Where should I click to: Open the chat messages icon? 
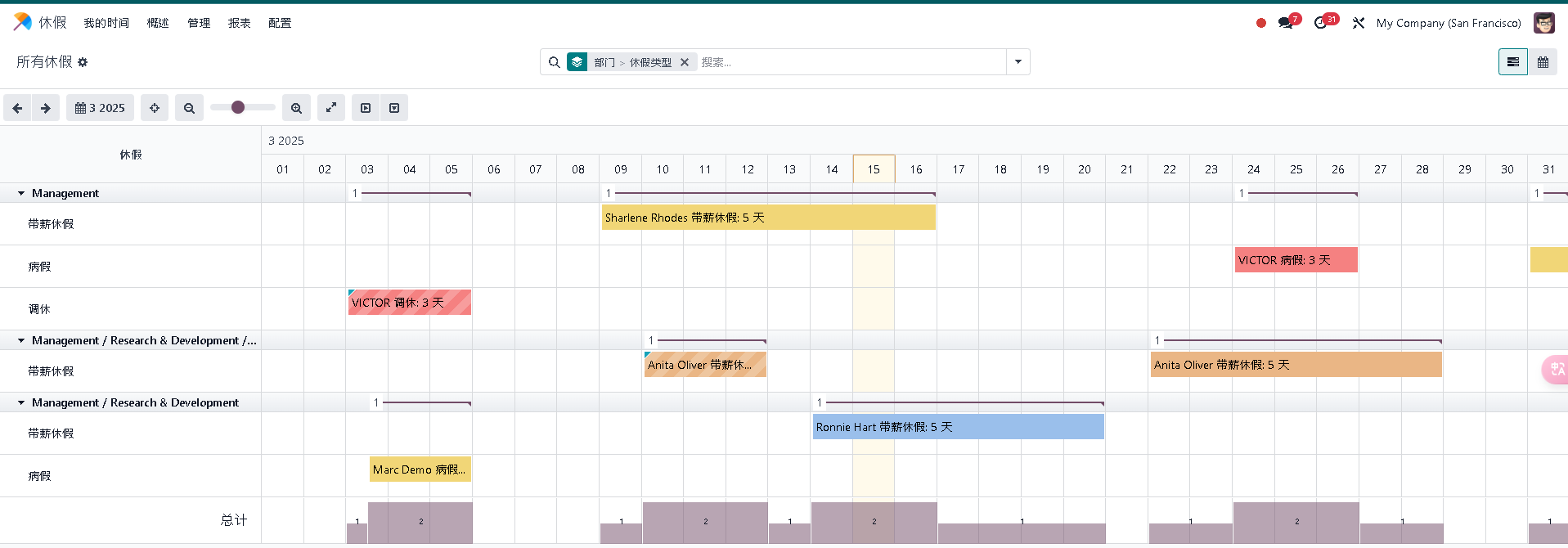1286,23
